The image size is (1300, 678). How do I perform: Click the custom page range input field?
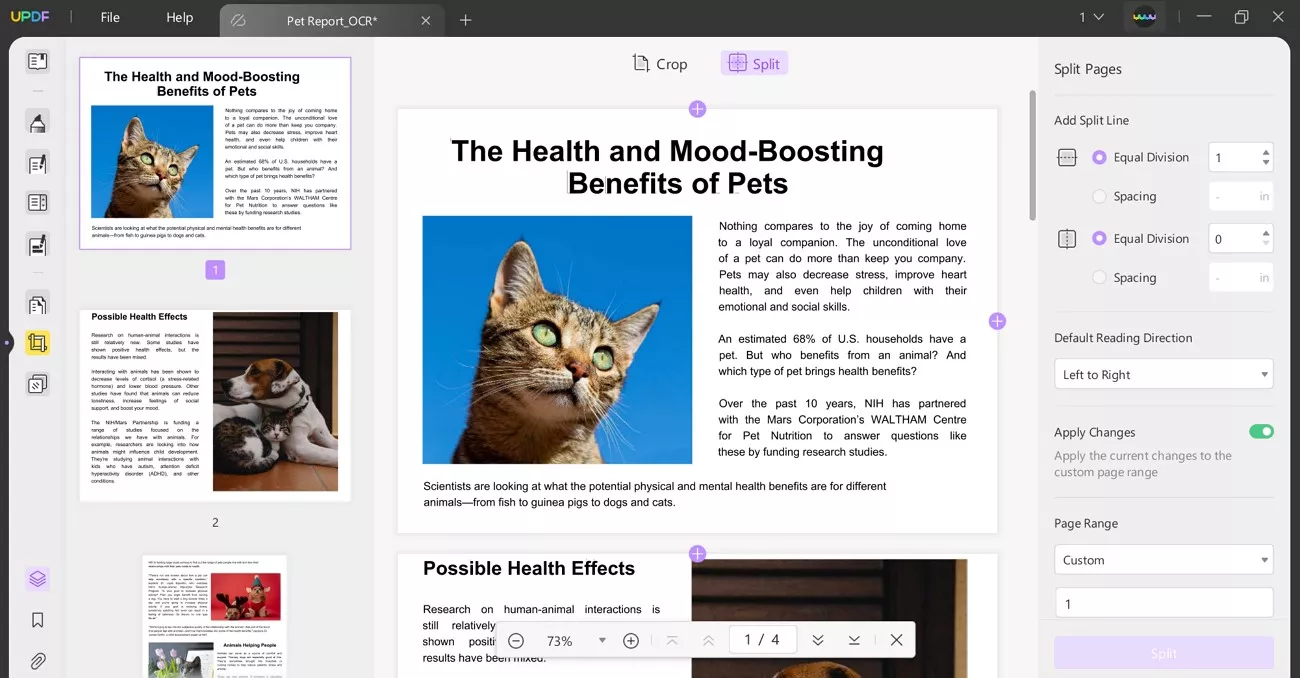click(x=1163, y=604)
